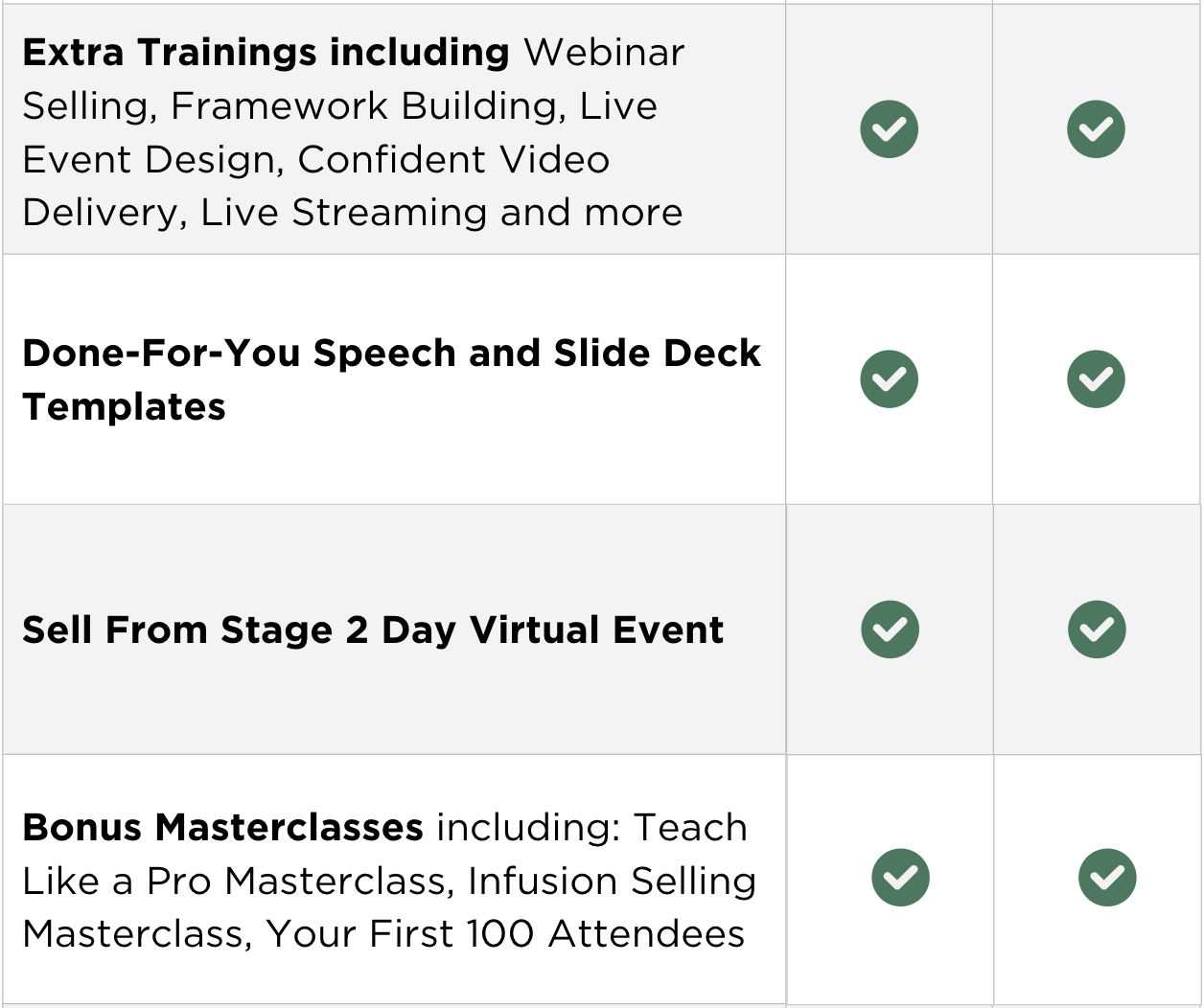Screen dimensions: 1204x1008
Task: Click the 'Bonus Masterclasses' bold heading
Action: [x=222, y=827]
